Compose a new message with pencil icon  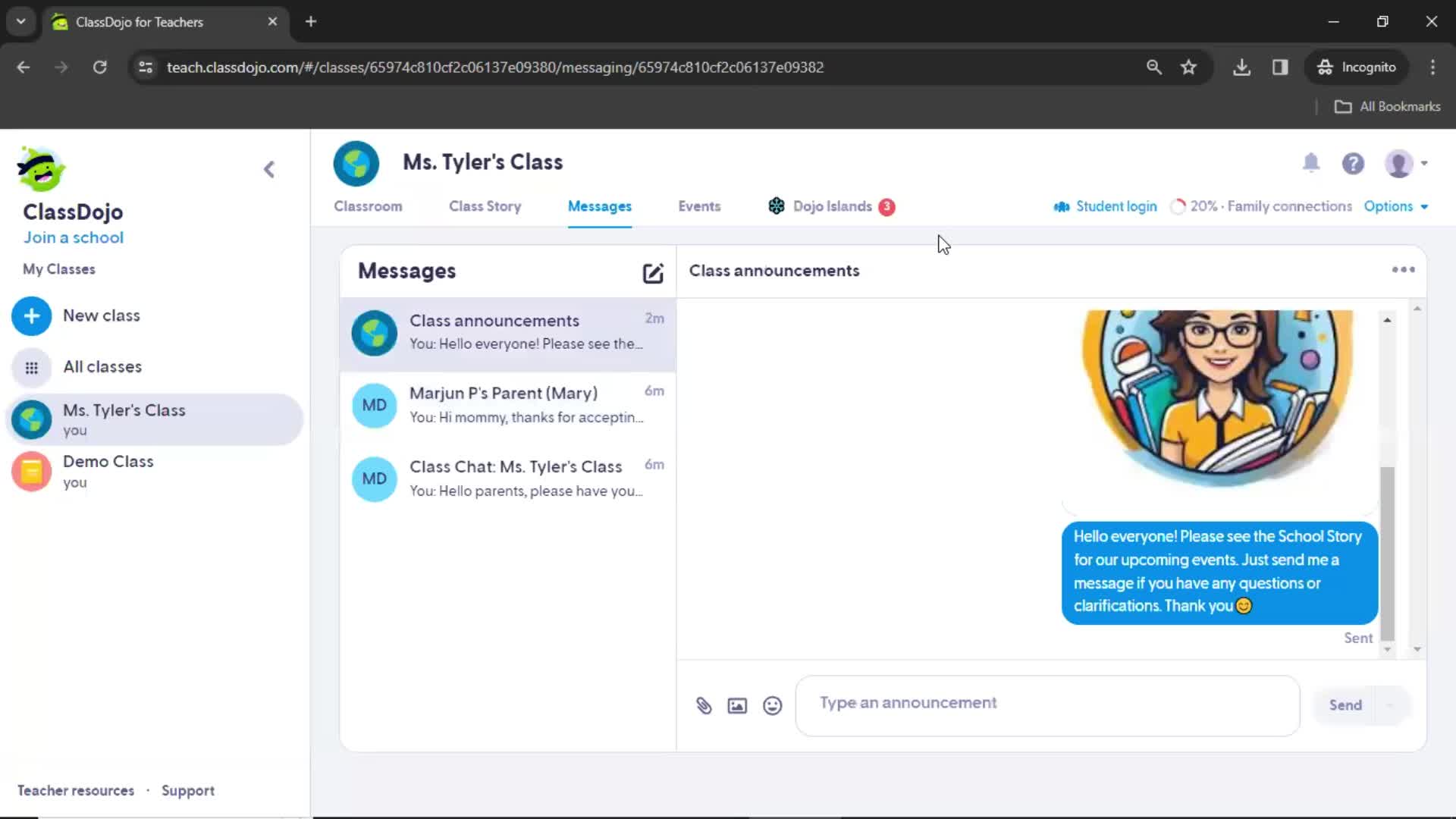point(653,273)
